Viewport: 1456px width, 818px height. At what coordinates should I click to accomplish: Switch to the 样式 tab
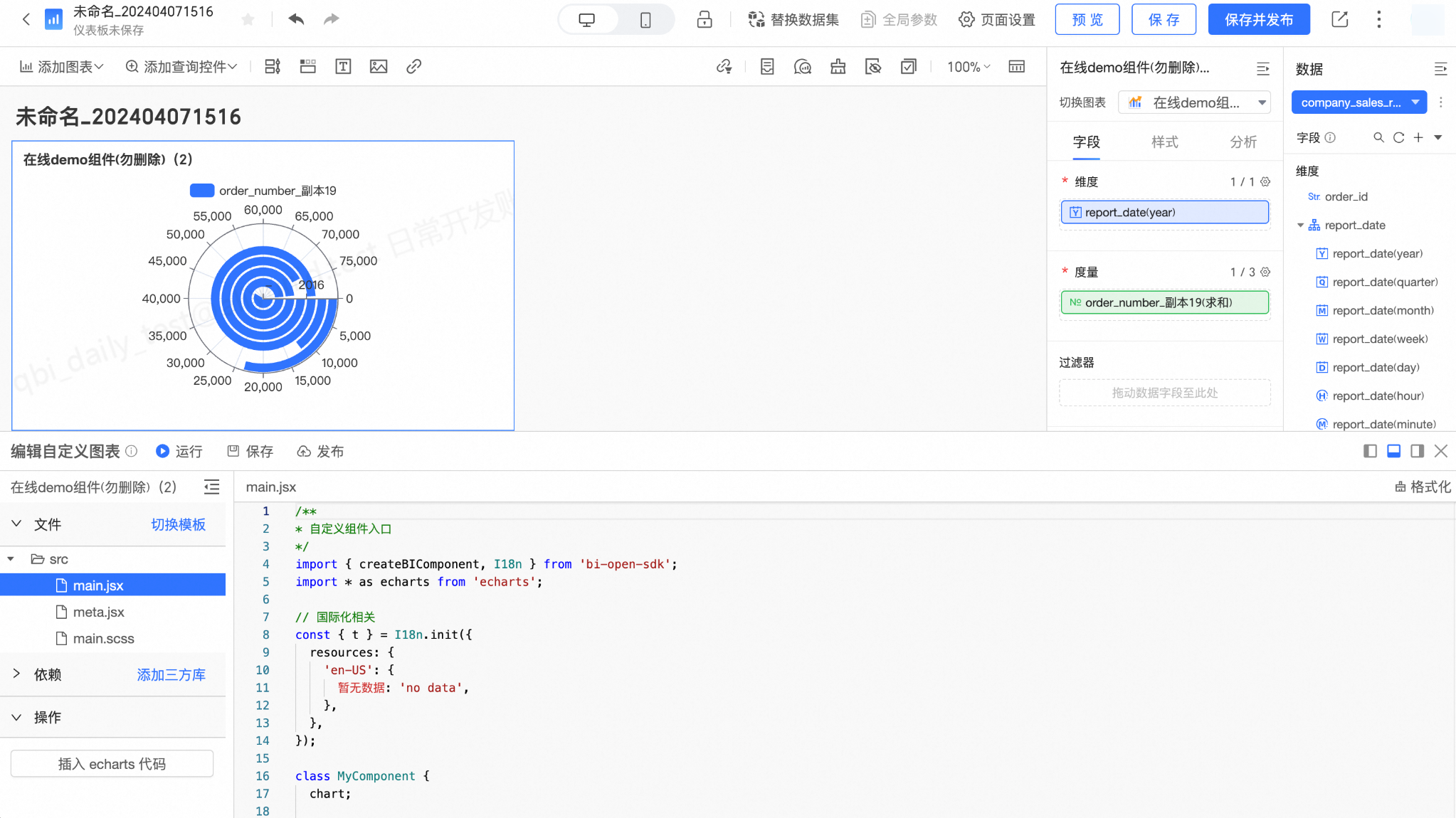click(x=1164, y=142)
